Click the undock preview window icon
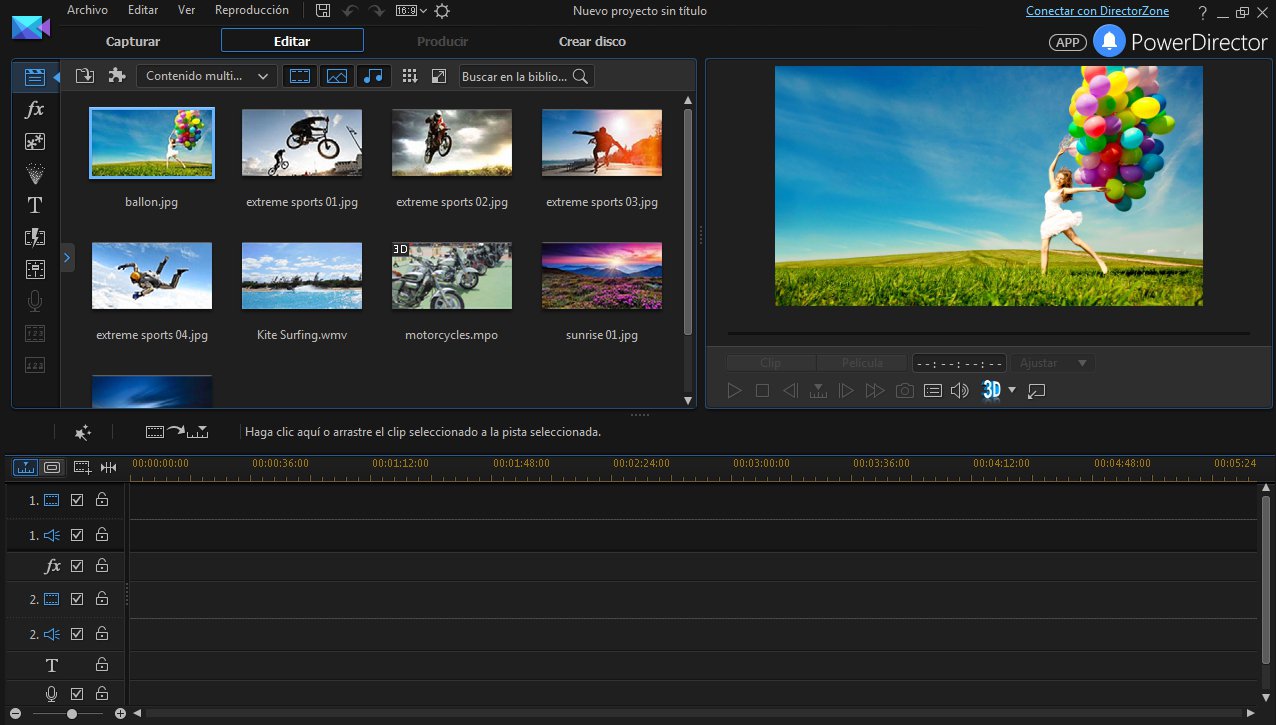 tap(1037, 390)
